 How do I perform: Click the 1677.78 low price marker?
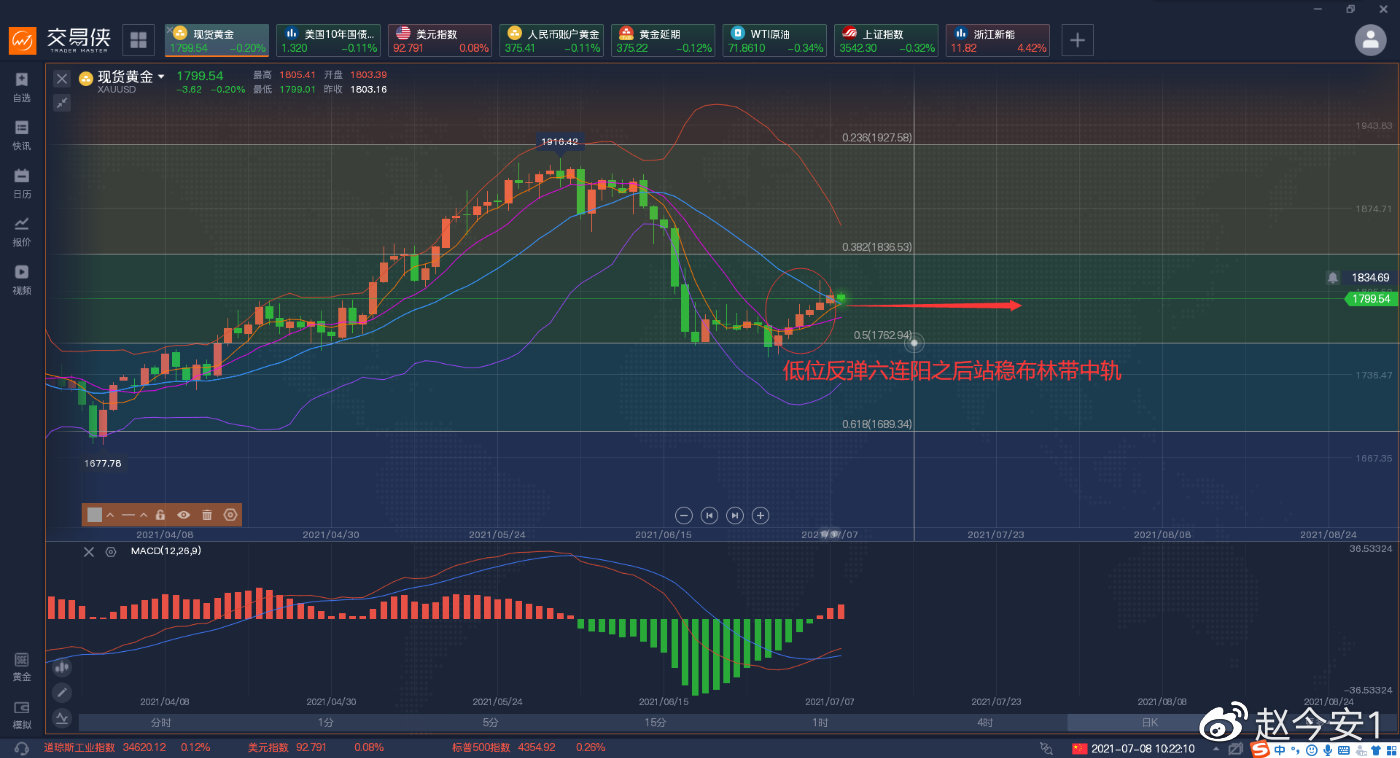point(102,463)
